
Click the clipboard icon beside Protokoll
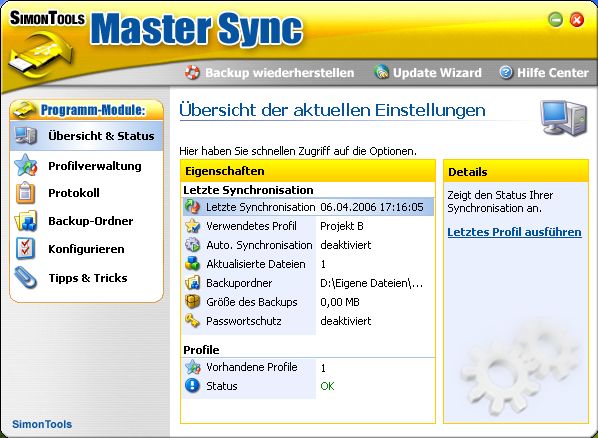click(x=25, y=193)
